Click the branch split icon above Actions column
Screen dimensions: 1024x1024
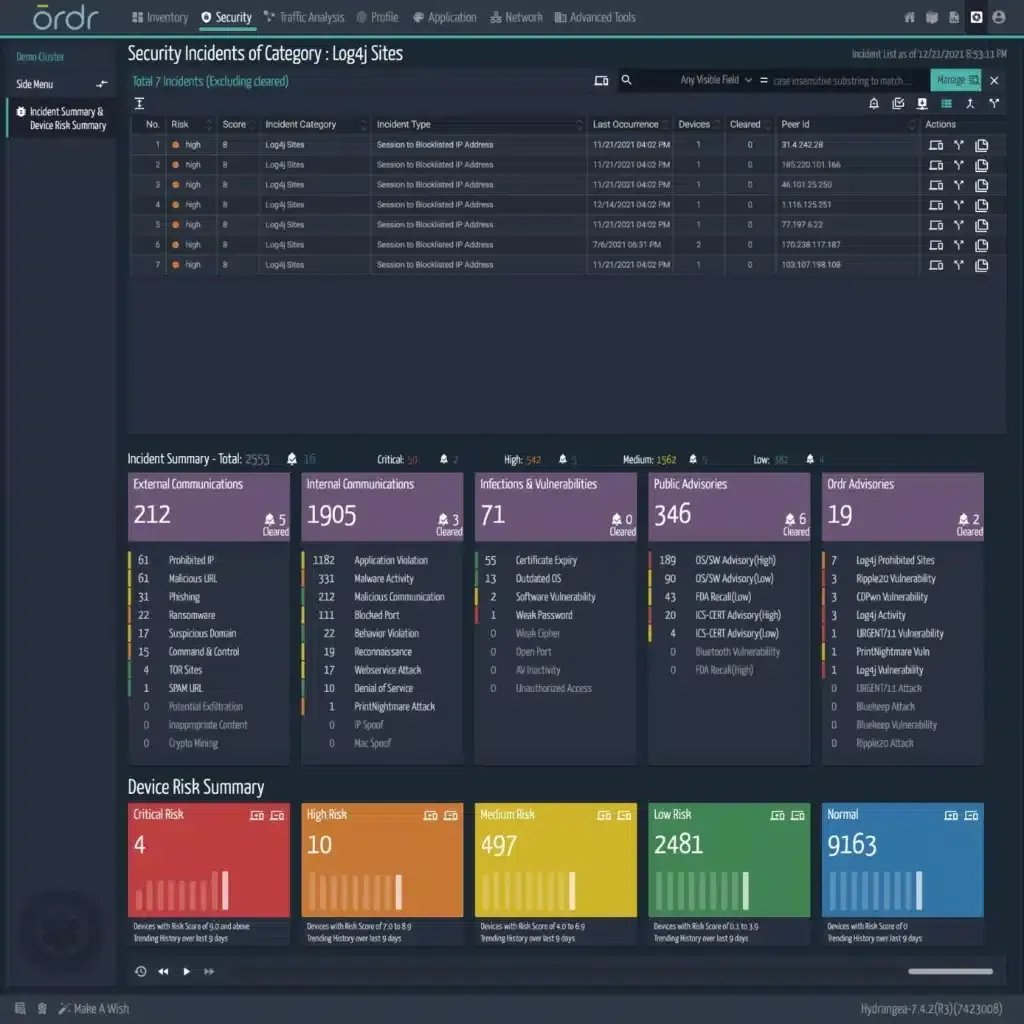pos(994,103)
